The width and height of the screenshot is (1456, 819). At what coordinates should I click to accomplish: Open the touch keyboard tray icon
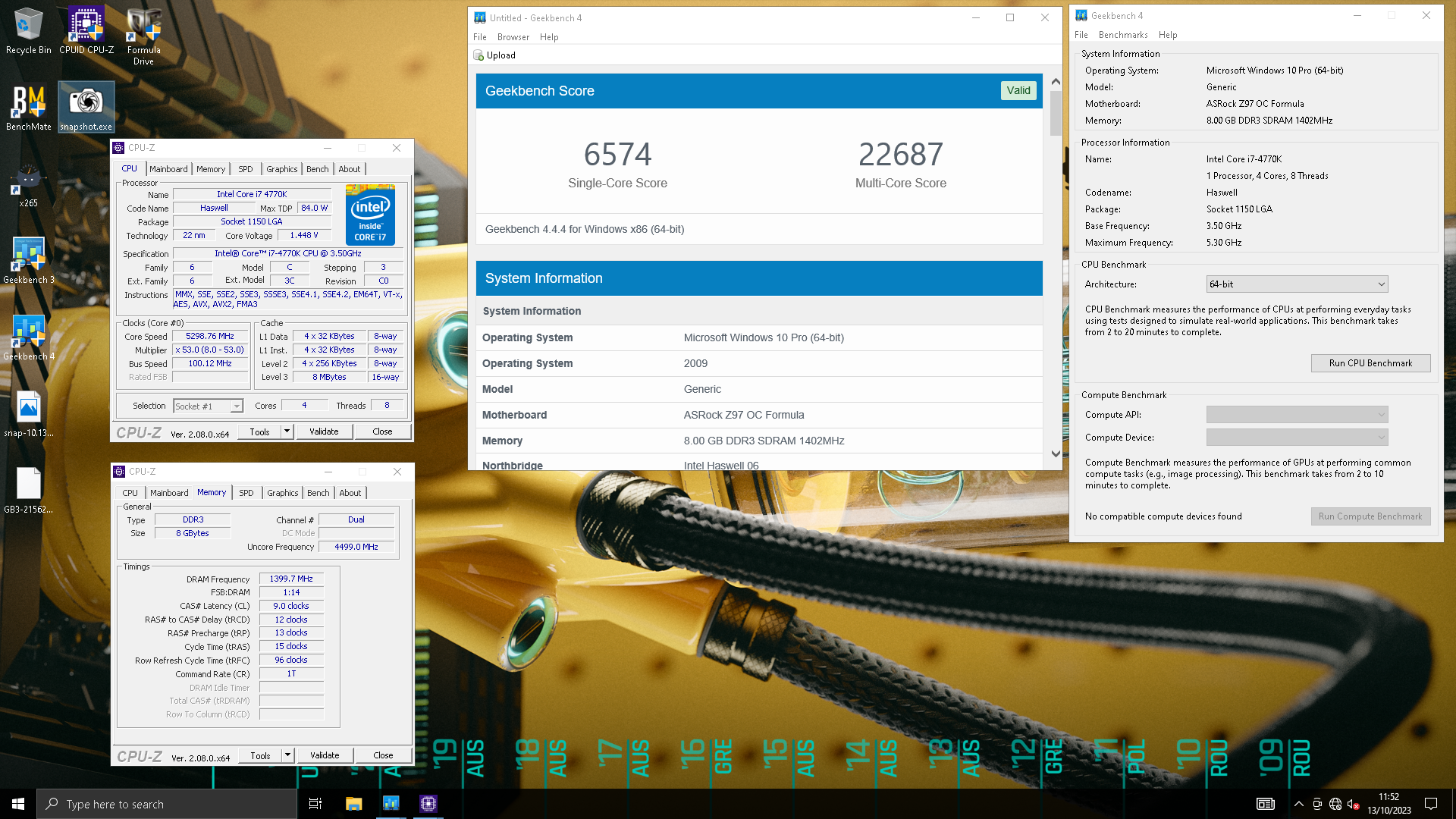click(x=1266, y=804)
